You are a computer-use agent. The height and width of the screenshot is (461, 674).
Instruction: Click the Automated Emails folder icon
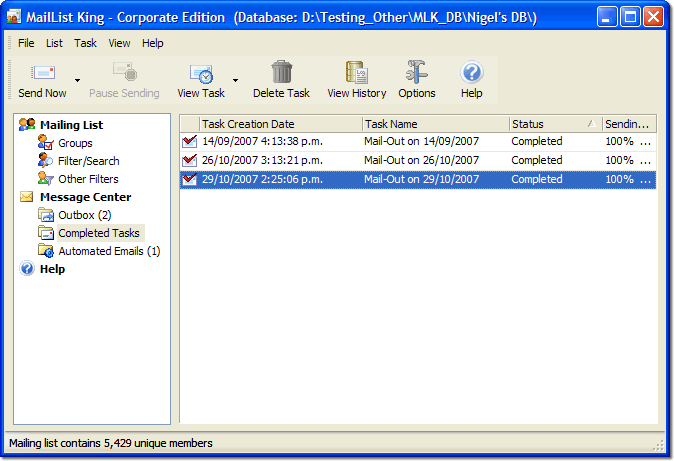[x=46, y=250]
